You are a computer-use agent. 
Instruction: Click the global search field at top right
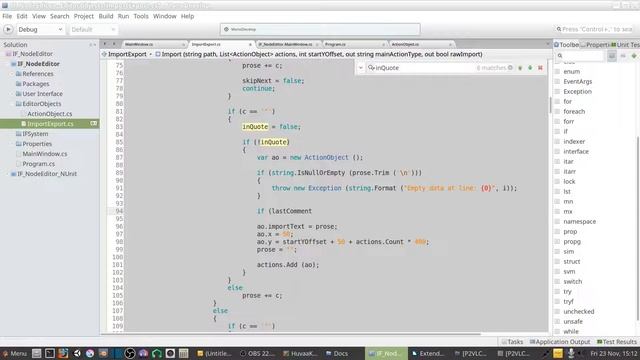pos(595,29)
